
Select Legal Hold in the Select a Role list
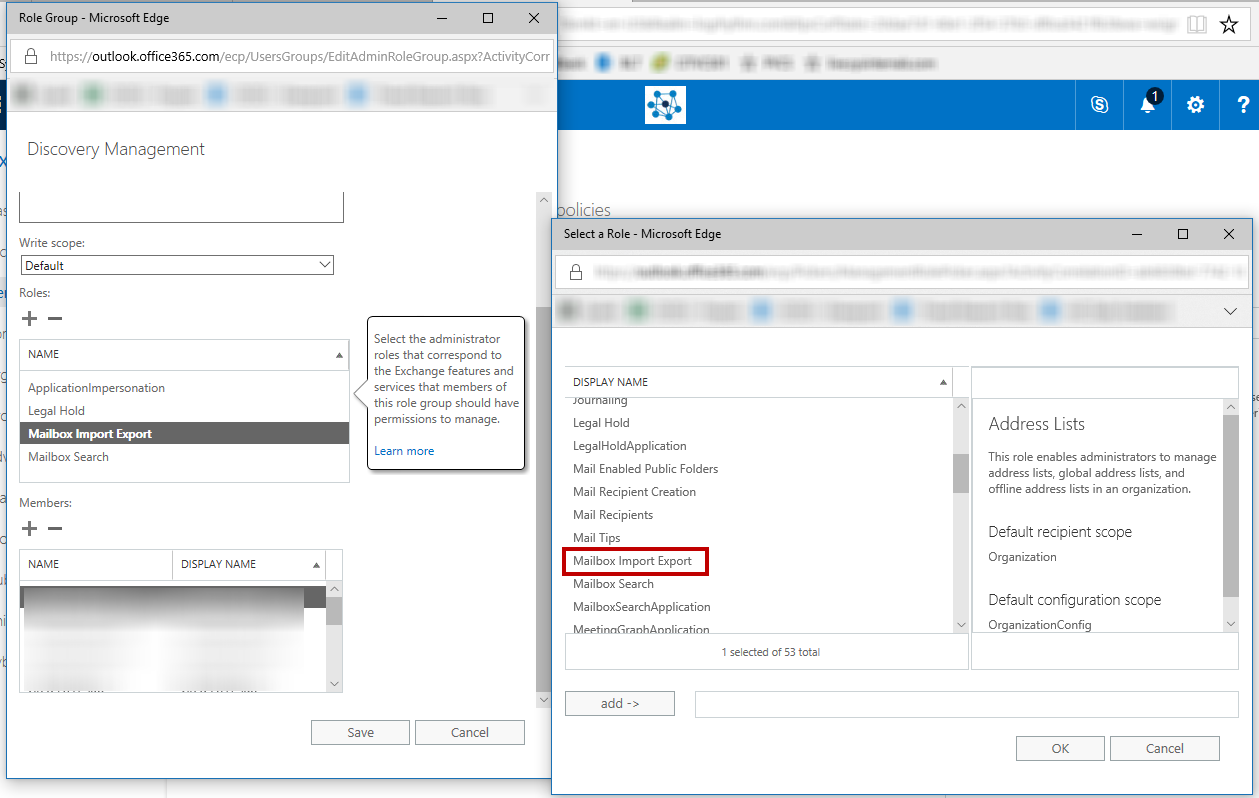point(601,423)
